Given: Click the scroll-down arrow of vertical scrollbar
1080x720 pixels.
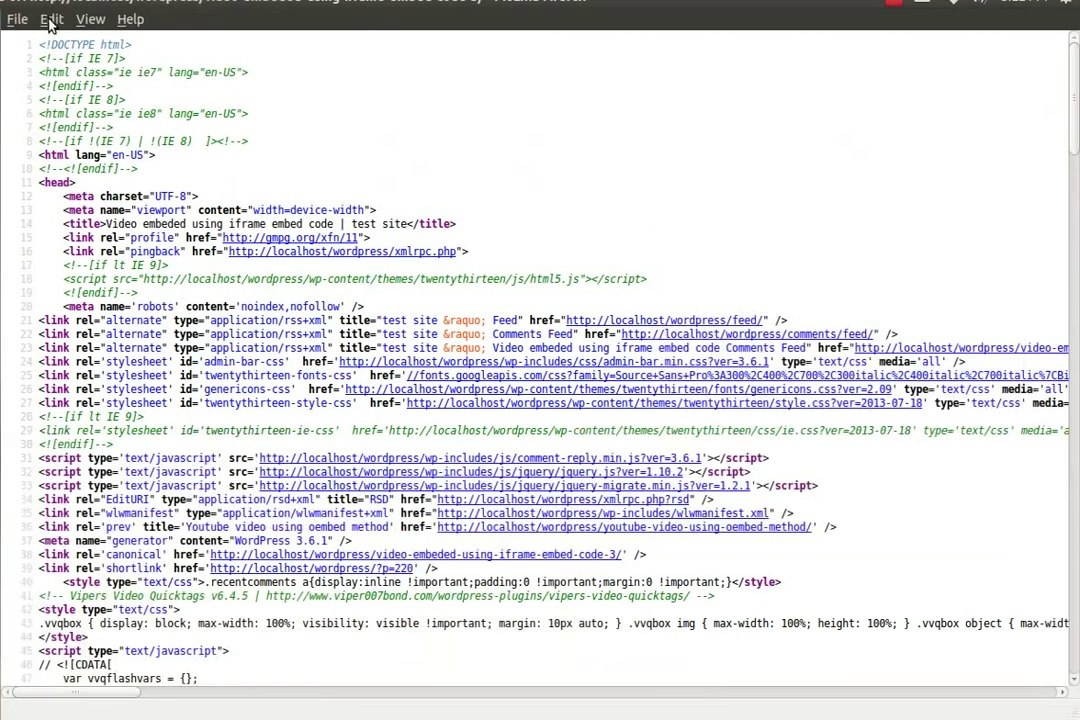Looking at the screenshot, I should click(x=1074, y=679).
